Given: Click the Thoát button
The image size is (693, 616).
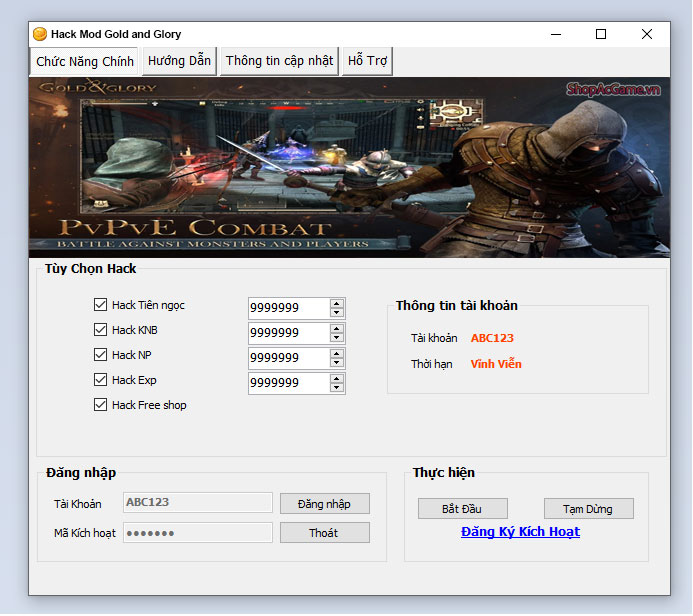Looking at the screenshot, I should pyautogui.click(x=324, y=533).
